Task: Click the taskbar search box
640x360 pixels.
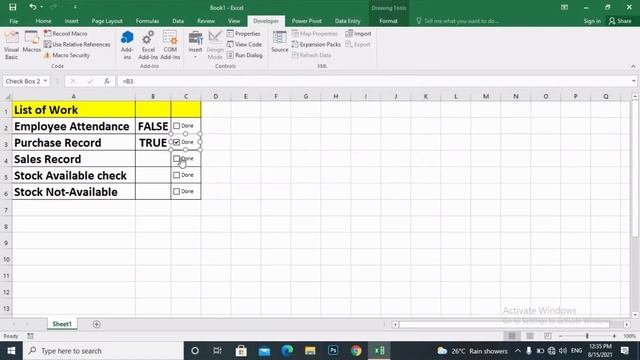Action: point(104,351)
